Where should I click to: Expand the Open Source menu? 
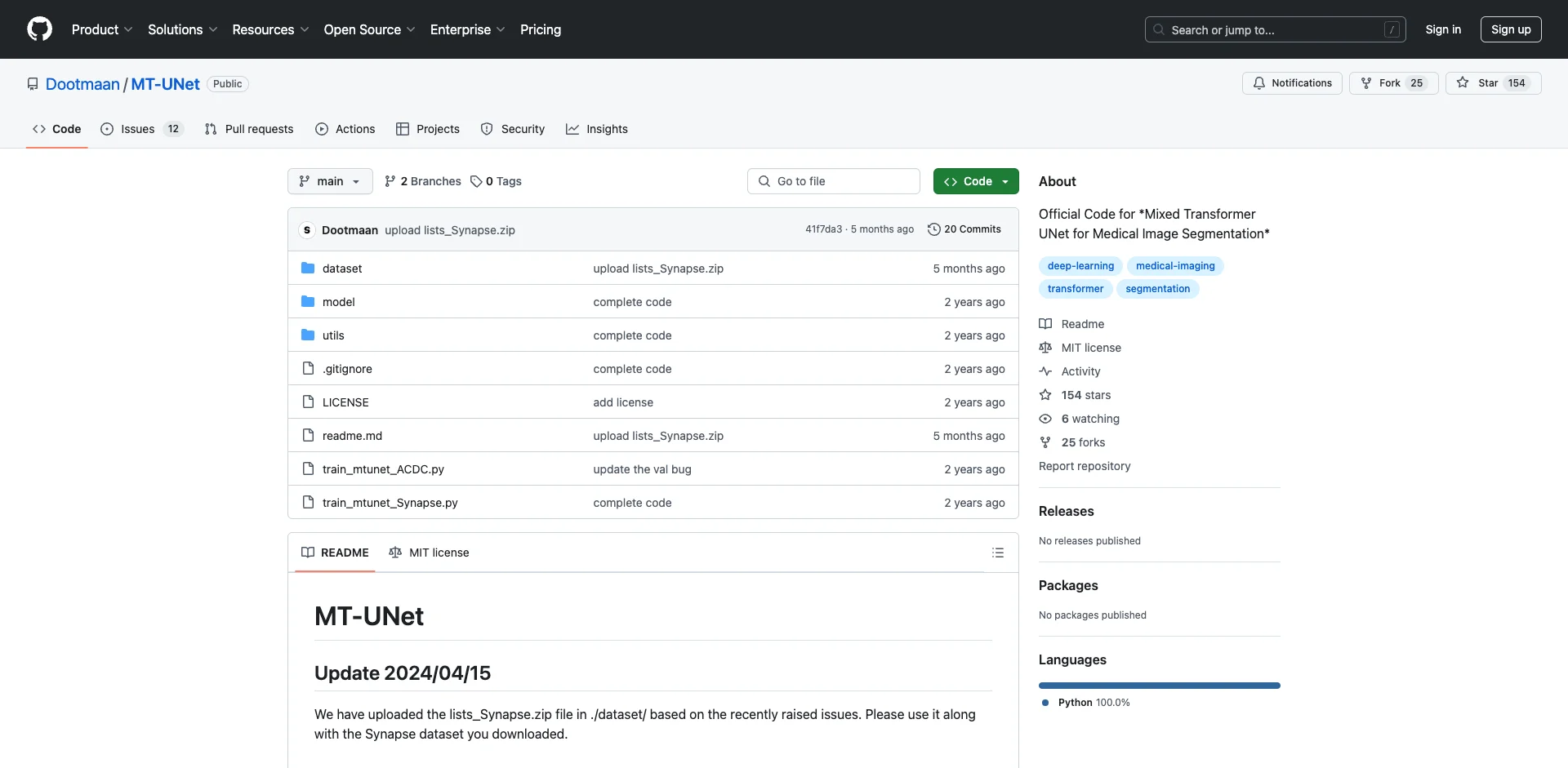pyautogui.click(x=369, y=29)
